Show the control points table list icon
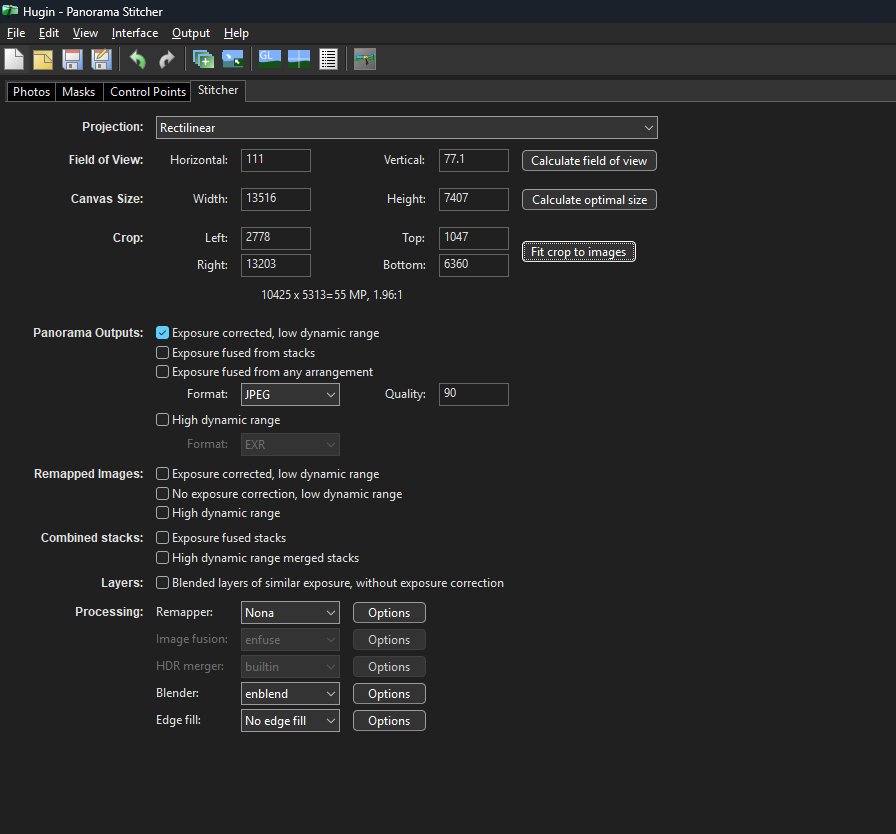Viewport: 896px width, 834px height. pyautogui.click(x=328, y=59)
